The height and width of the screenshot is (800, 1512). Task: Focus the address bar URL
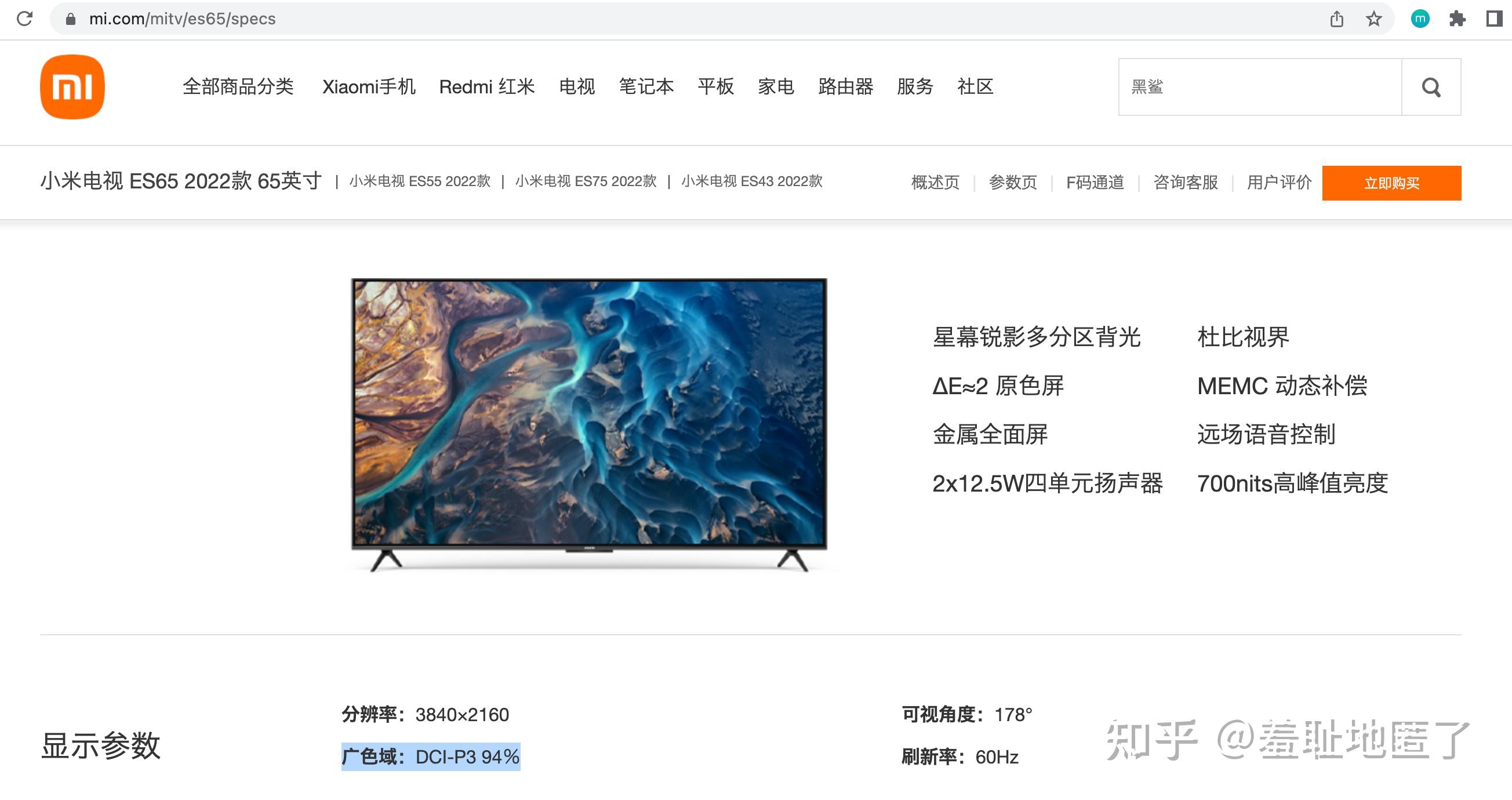tap(182, 19)
